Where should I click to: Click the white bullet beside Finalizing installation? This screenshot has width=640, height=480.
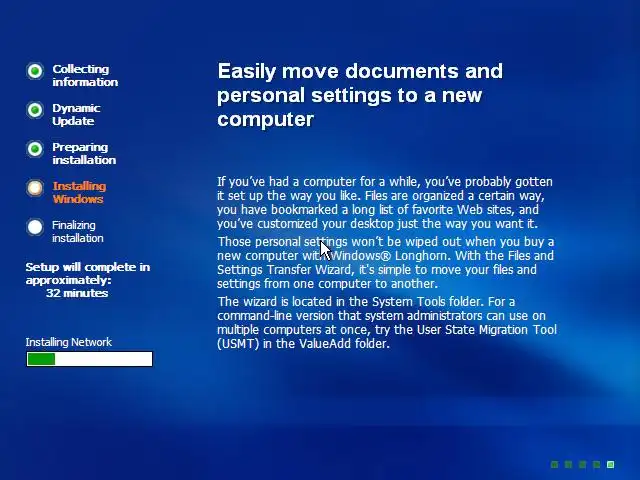[35, 227]
